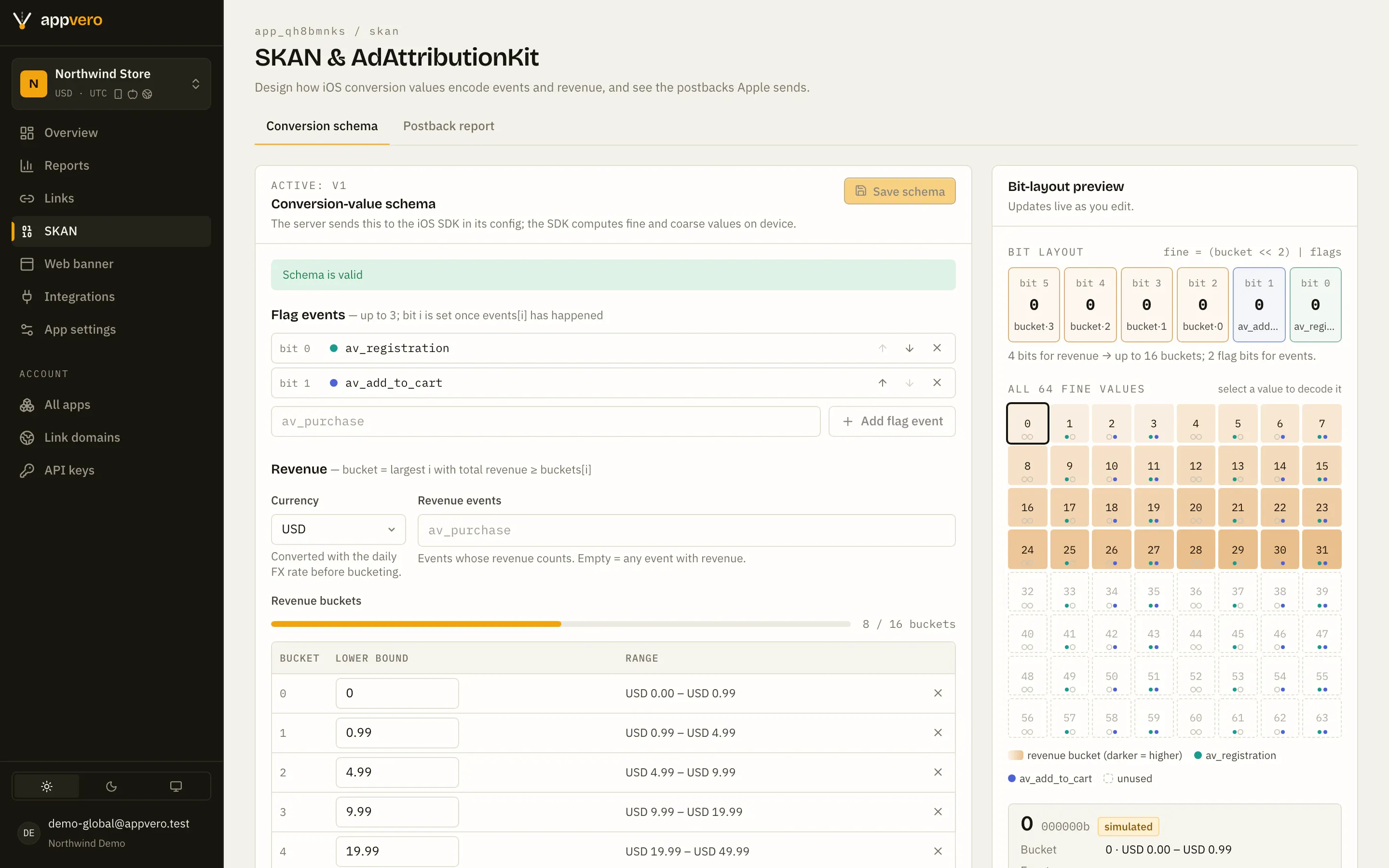Open Reports via its chart icon
Image resolution: width=1389 pixels, height=868 pixels.
coord(27,165)
